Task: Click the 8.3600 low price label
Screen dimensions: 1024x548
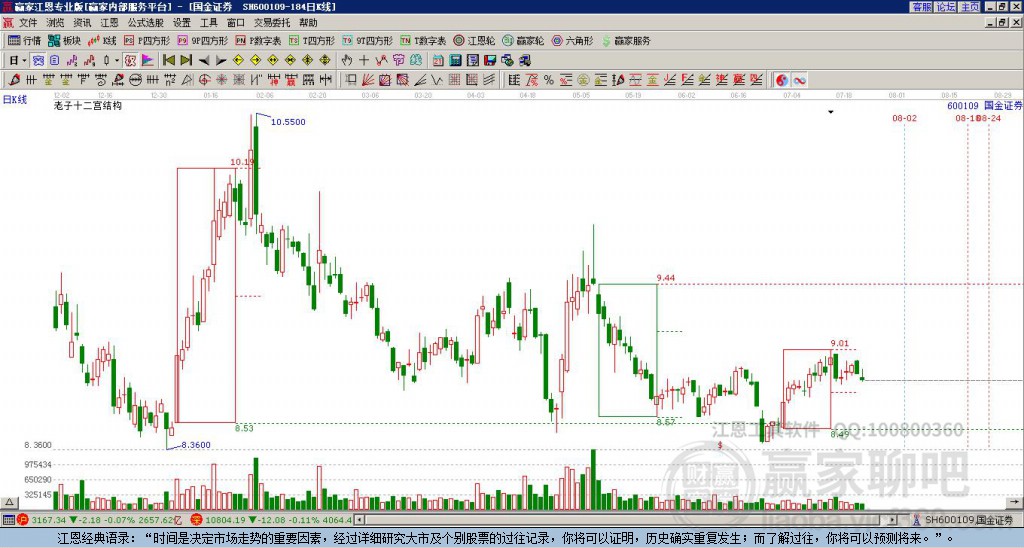Action: tap(196, 445)
